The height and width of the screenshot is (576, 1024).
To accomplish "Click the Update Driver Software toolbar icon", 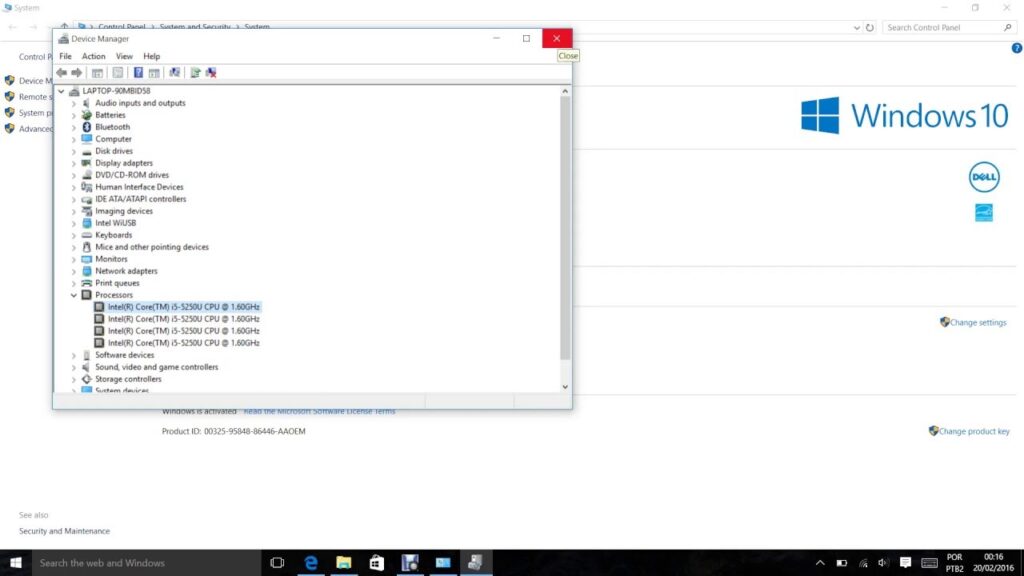I will click(195, 72).
